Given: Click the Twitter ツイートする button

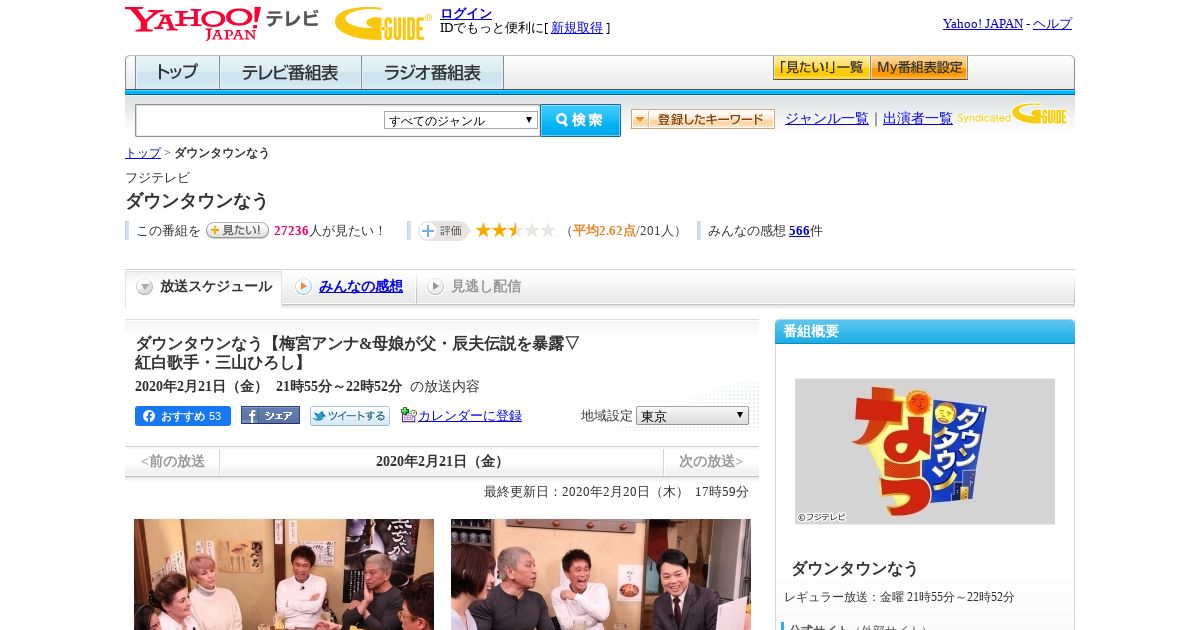Looking at the screenshot, I should tap(350, 416).
